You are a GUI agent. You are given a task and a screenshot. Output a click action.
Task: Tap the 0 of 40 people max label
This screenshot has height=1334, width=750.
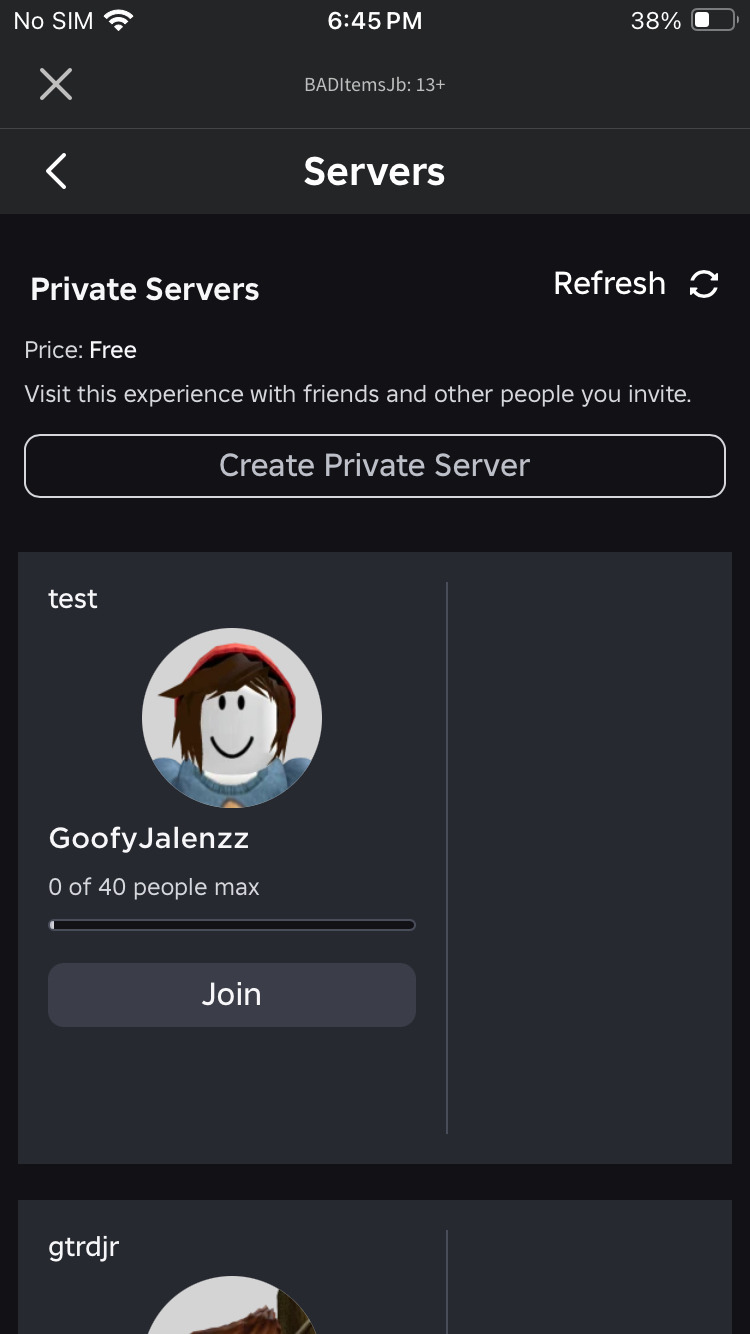tap(154, 887)
